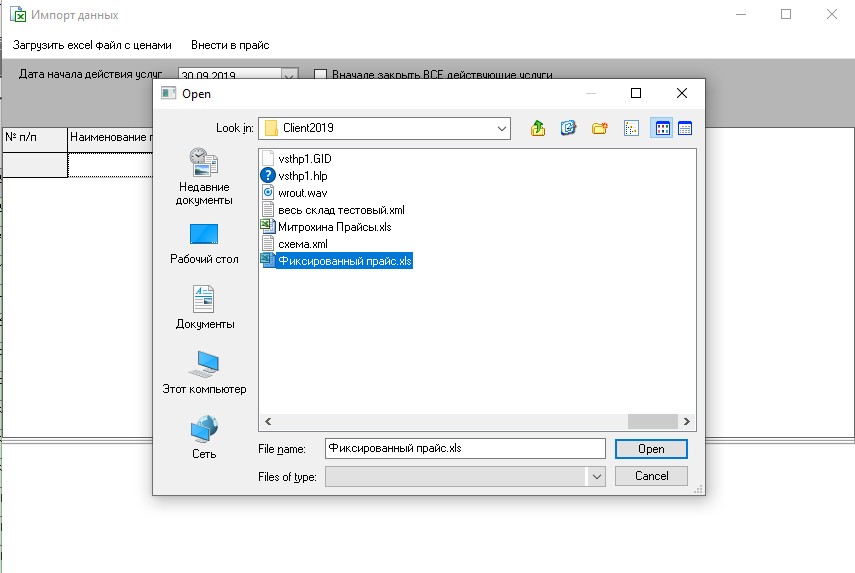This screenshot has width=855, height=573.
Task: Click the desktop shortcut toolbar icon
Action: 568,128
